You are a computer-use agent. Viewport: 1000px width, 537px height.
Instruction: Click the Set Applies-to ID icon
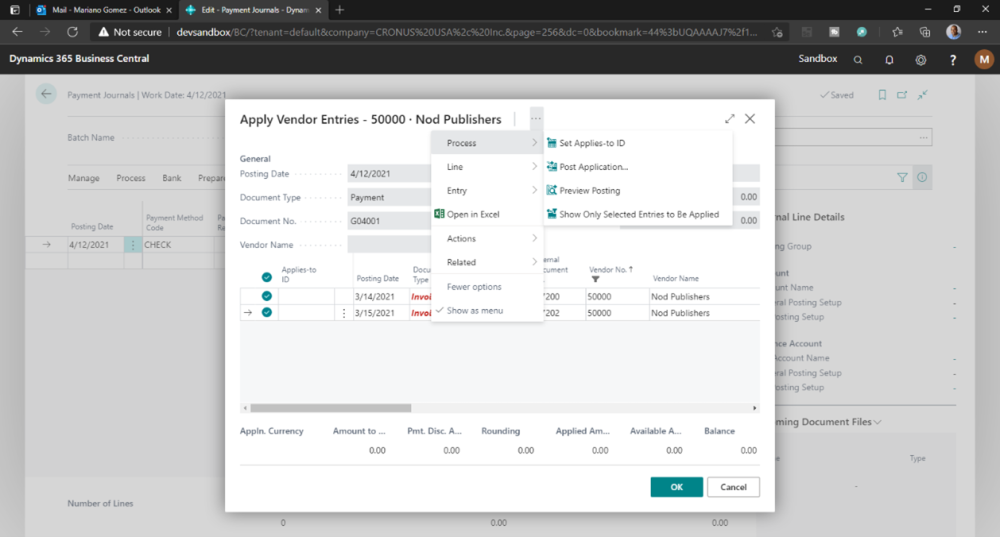click(x=552, y=143)
